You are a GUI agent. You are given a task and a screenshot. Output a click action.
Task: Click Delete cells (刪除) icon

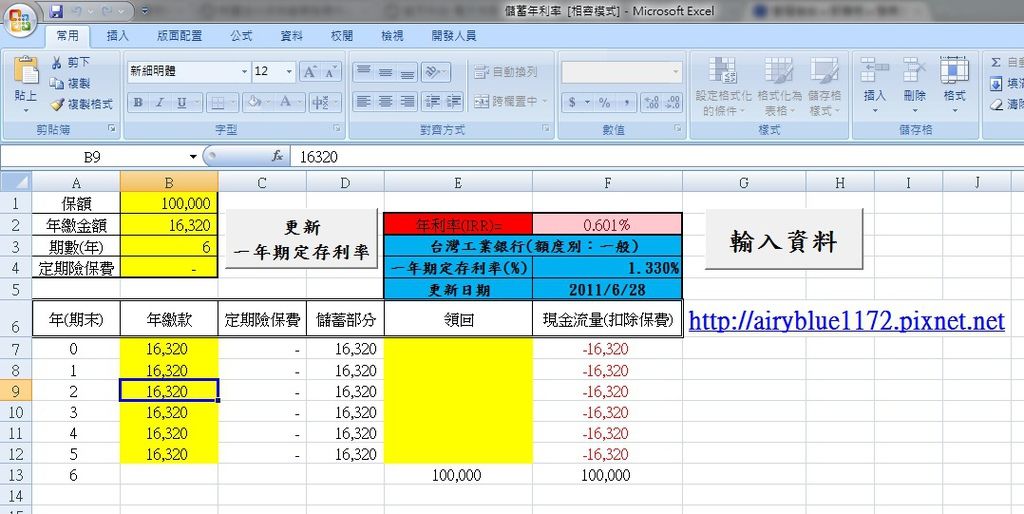[915, 69]
